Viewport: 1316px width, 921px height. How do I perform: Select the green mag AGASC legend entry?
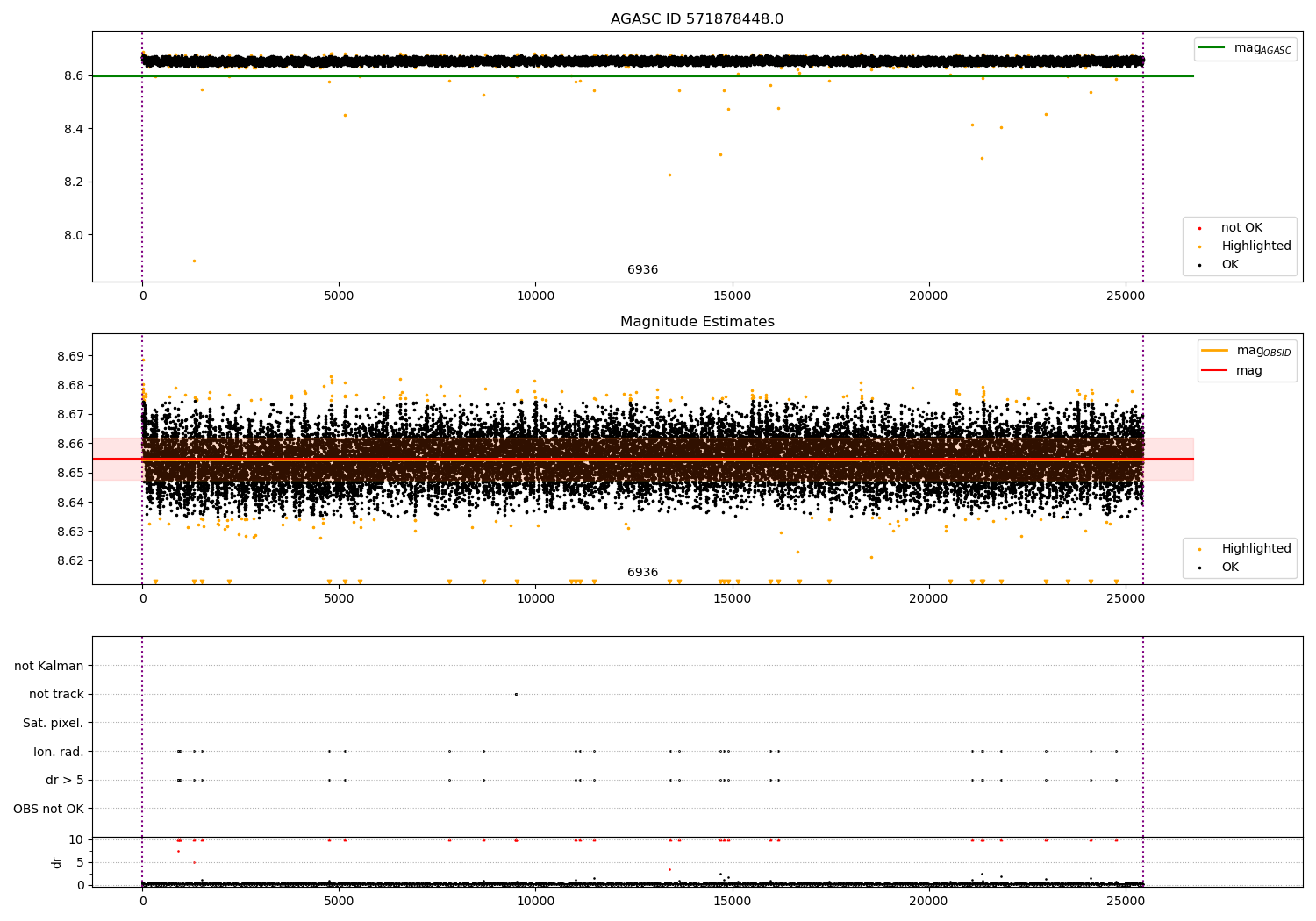coord(1245,48)
